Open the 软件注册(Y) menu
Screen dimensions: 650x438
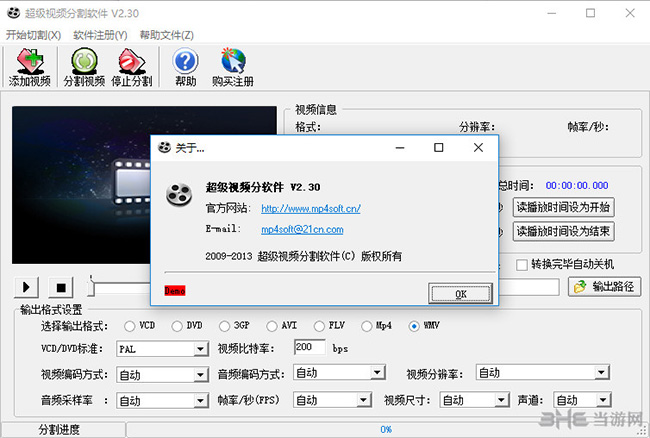coord(100,35)
